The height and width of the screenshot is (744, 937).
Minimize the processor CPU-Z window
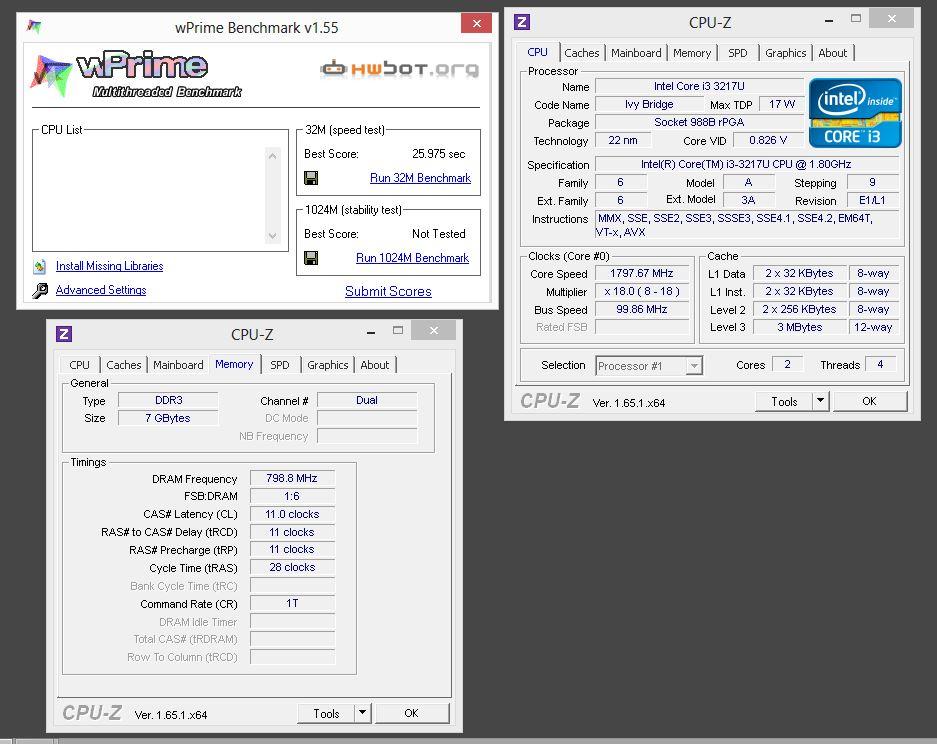coord(829,21)
